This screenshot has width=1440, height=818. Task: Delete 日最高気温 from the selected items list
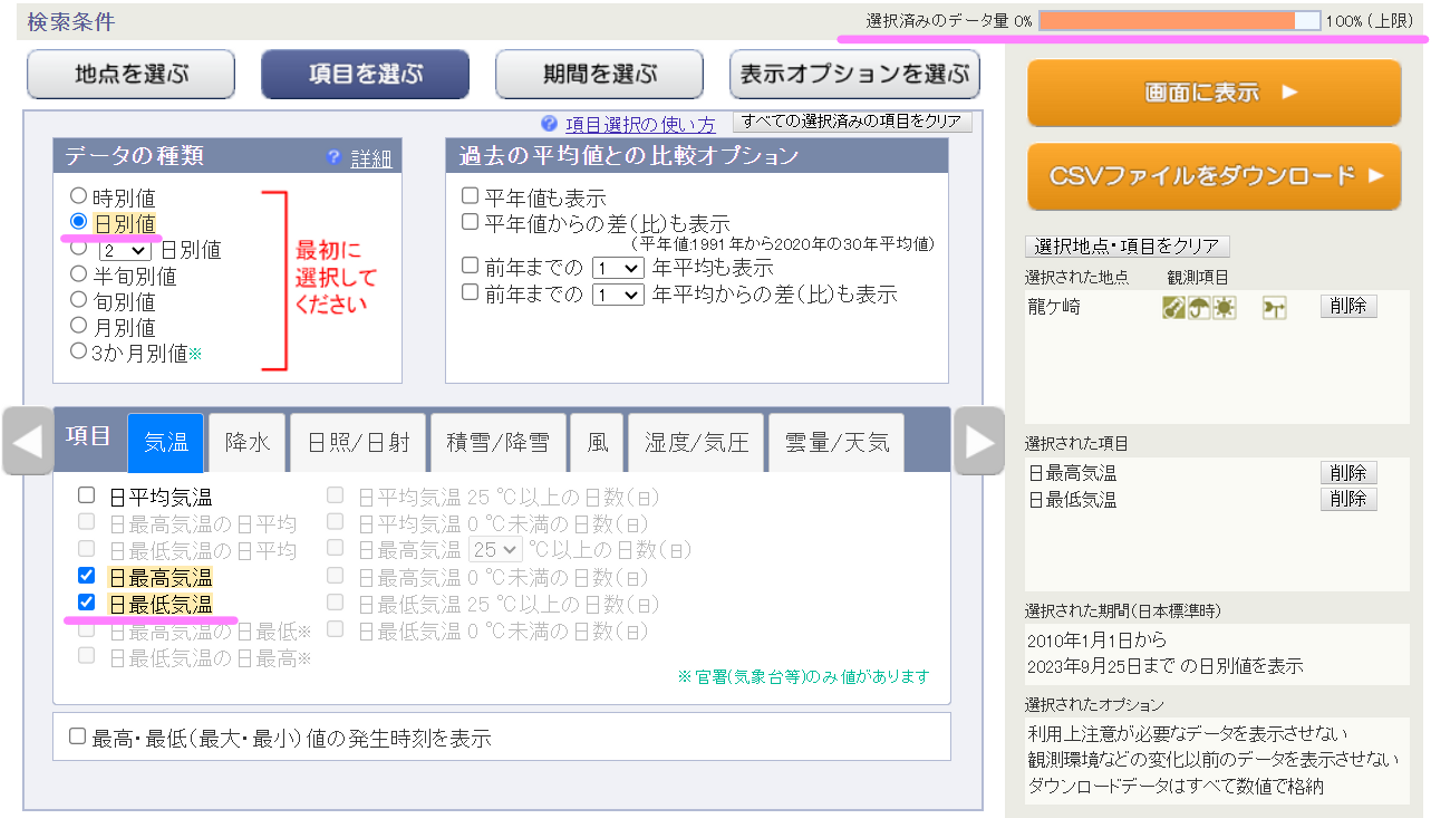pyautogui.click(x=1348, y=473)
